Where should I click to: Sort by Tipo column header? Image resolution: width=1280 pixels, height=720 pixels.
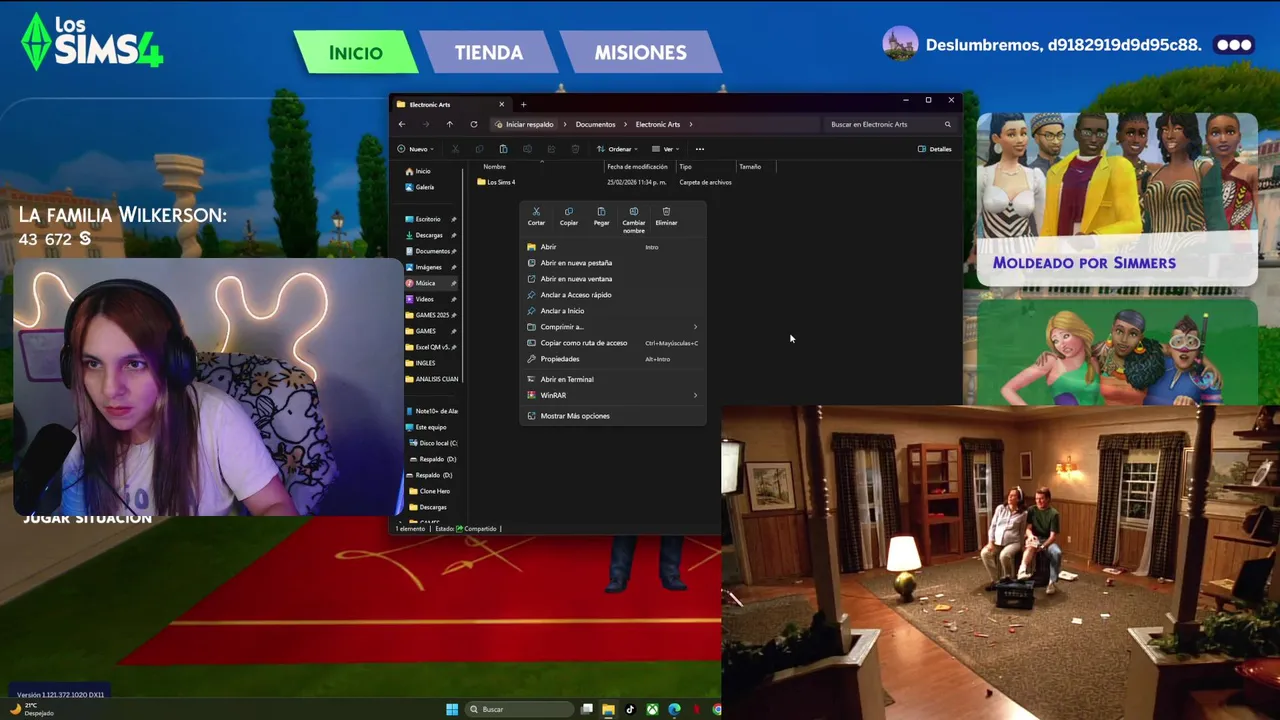click(x=685, y=167)
